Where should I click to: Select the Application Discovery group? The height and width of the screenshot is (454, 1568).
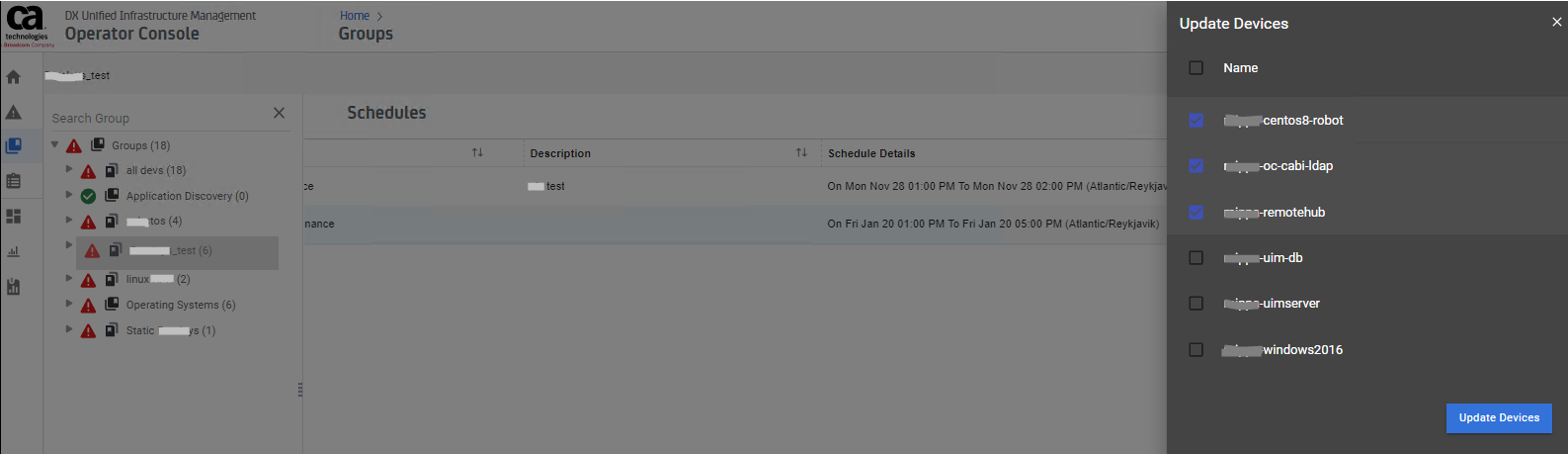coord(187,196)
